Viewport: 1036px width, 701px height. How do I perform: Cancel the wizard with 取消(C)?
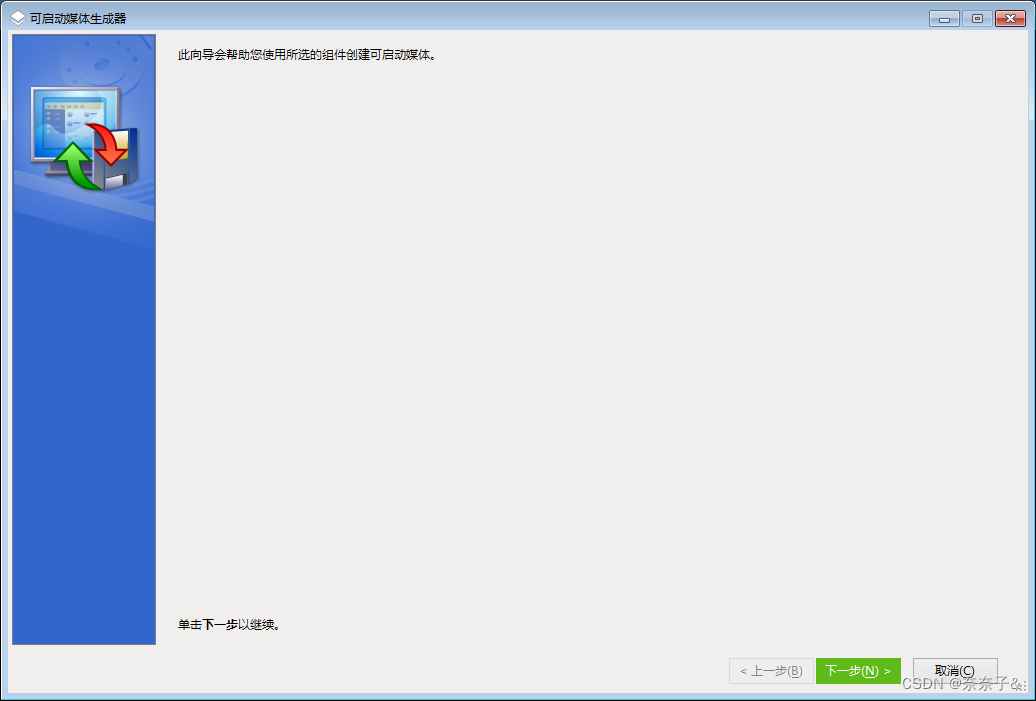click(x=955, y=671)
